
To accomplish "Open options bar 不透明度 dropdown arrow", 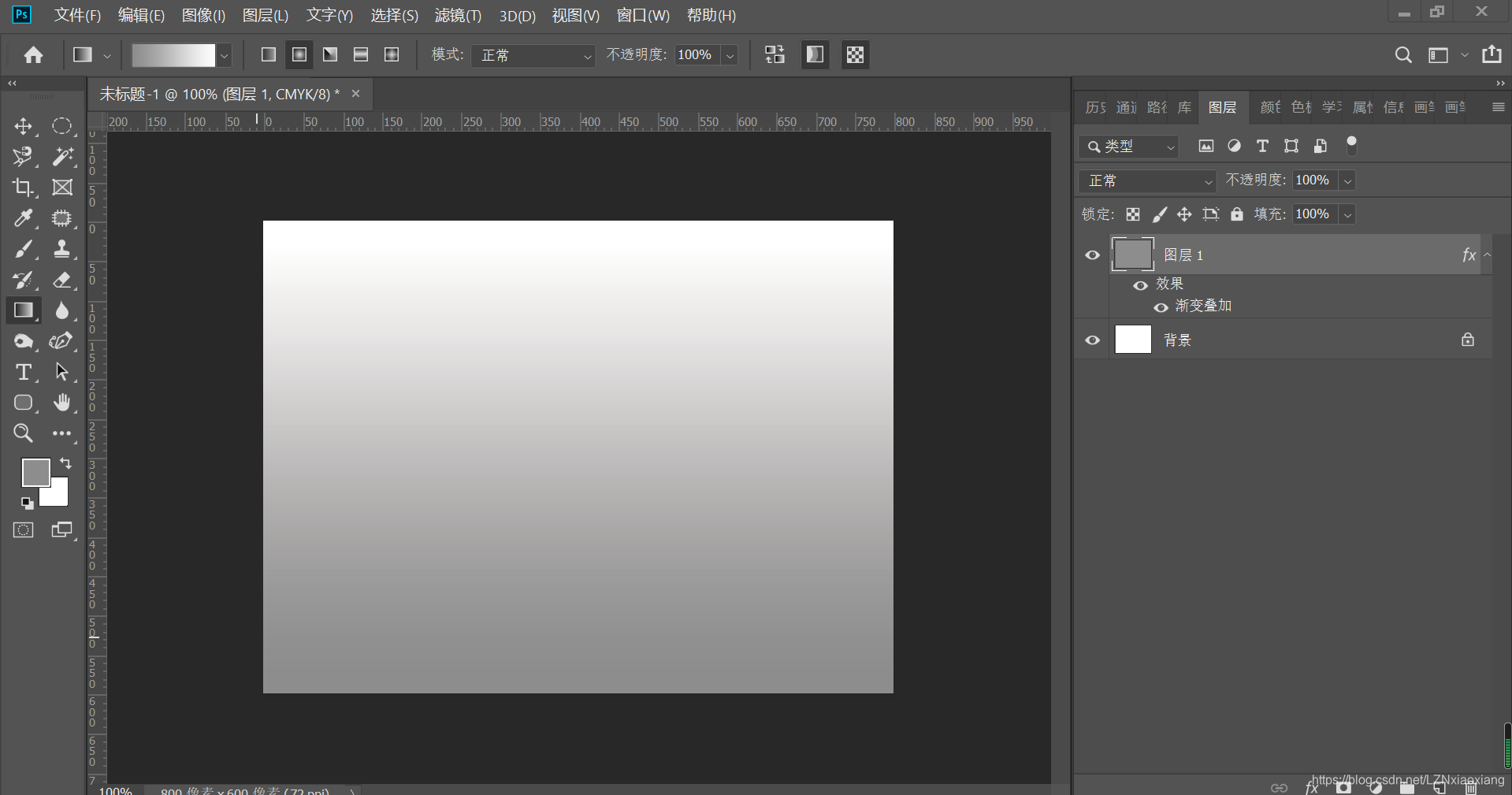I will point(730,55).
